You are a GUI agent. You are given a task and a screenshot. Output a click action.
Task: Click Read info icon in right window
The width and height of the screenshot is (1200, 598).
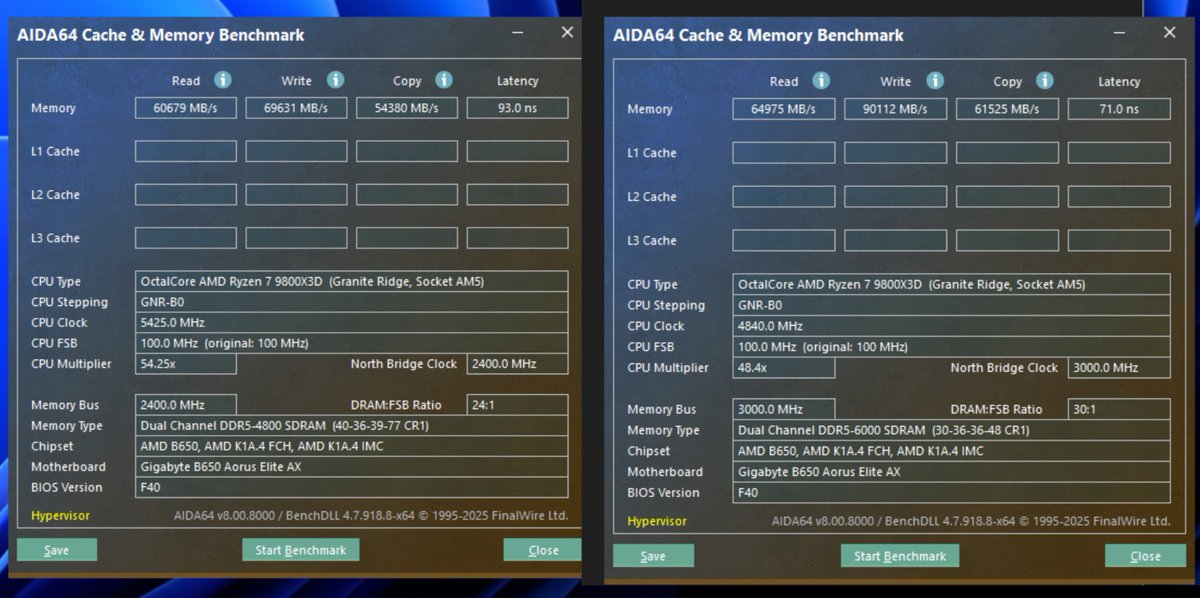click(x=821, y=81)
